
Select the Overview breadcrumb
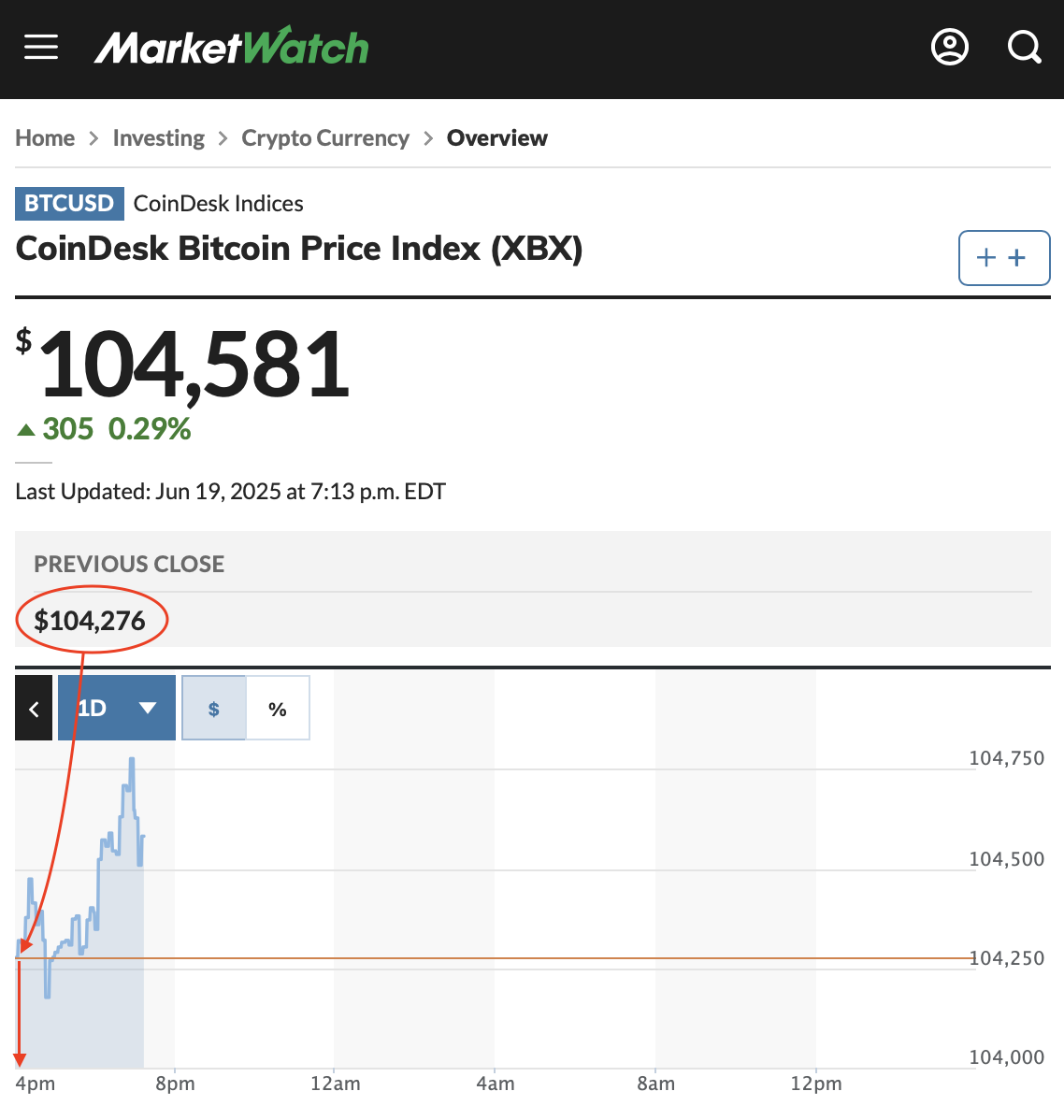point(497,137)
